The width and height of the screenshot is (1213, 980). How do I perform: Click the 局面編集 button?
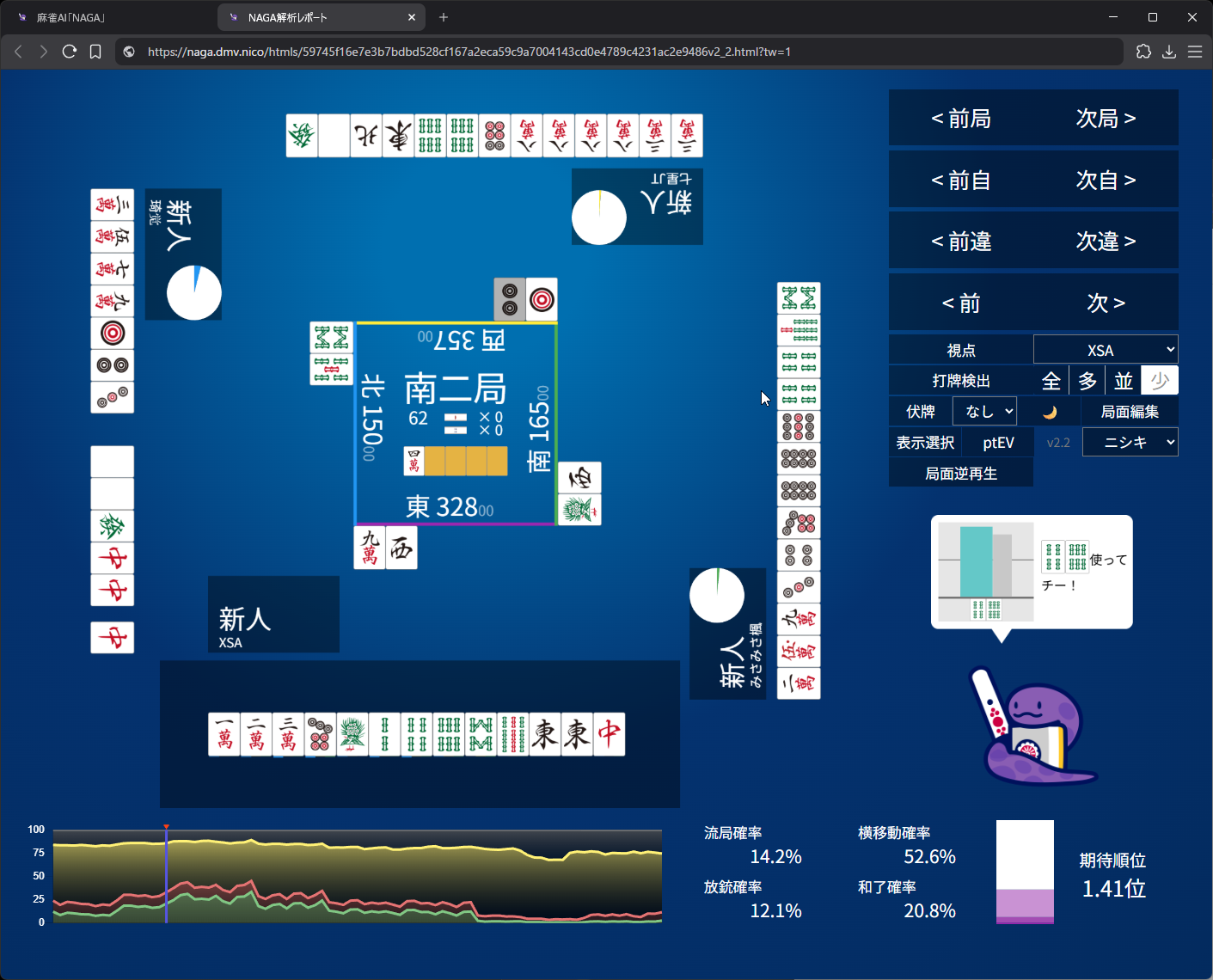point(1130,412)
